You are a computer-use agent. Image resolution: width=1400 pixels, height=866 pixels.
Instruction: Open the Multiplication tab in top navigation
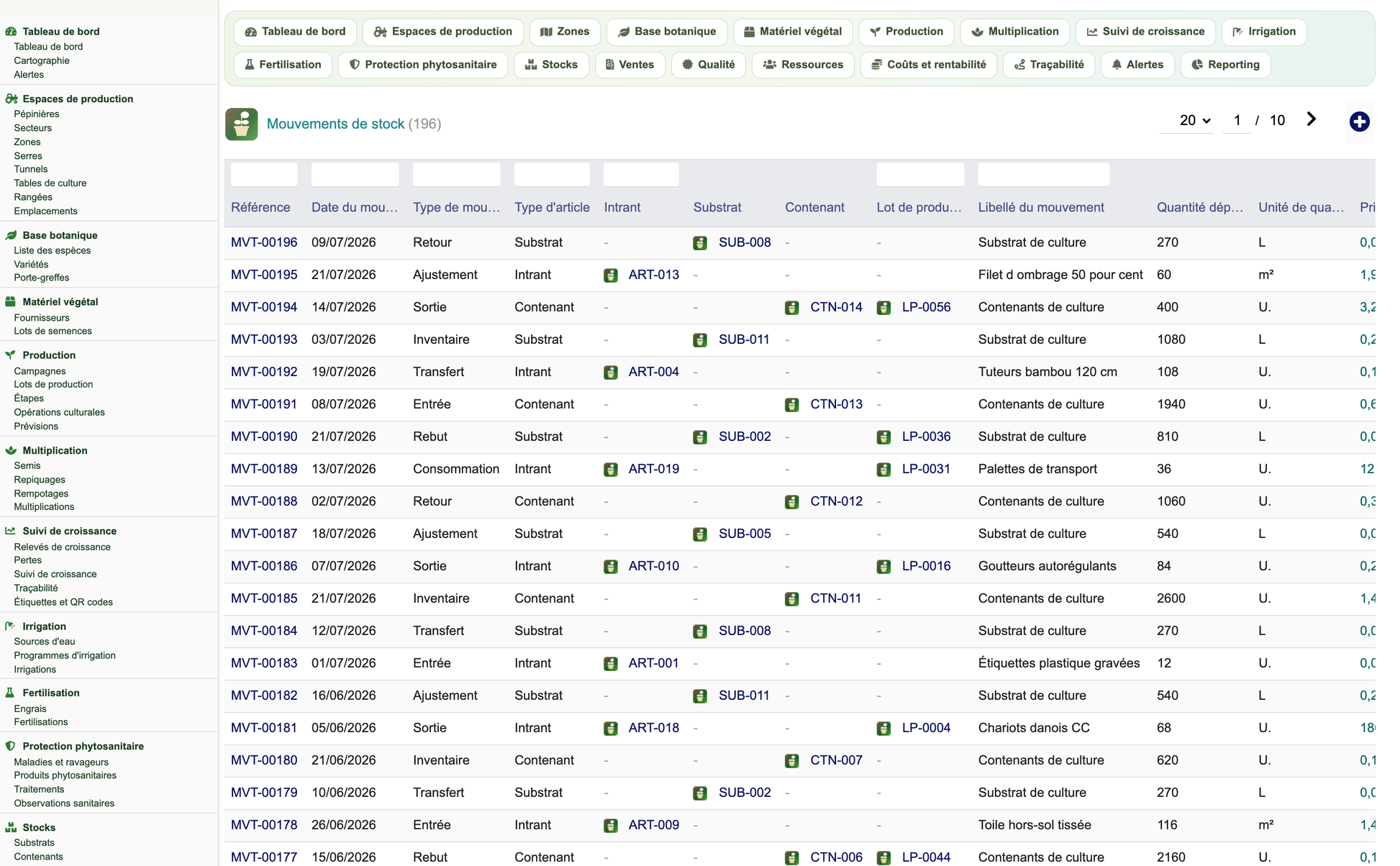[x=1014, y=32]
